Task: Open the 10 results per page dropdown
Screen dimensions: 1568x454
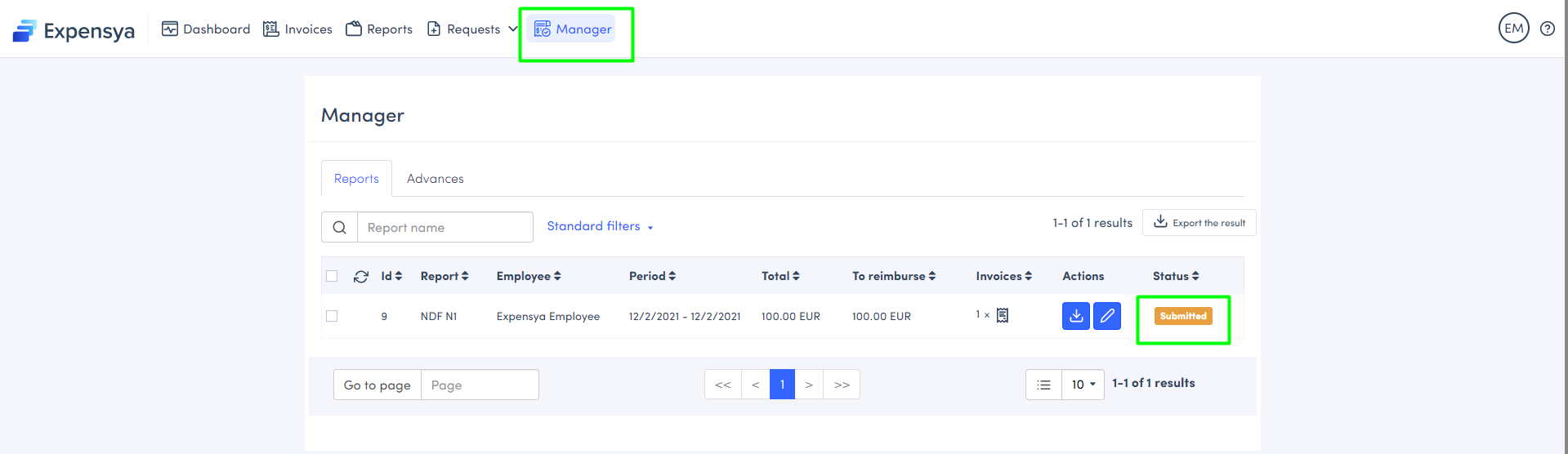Action: (1083, 385)
